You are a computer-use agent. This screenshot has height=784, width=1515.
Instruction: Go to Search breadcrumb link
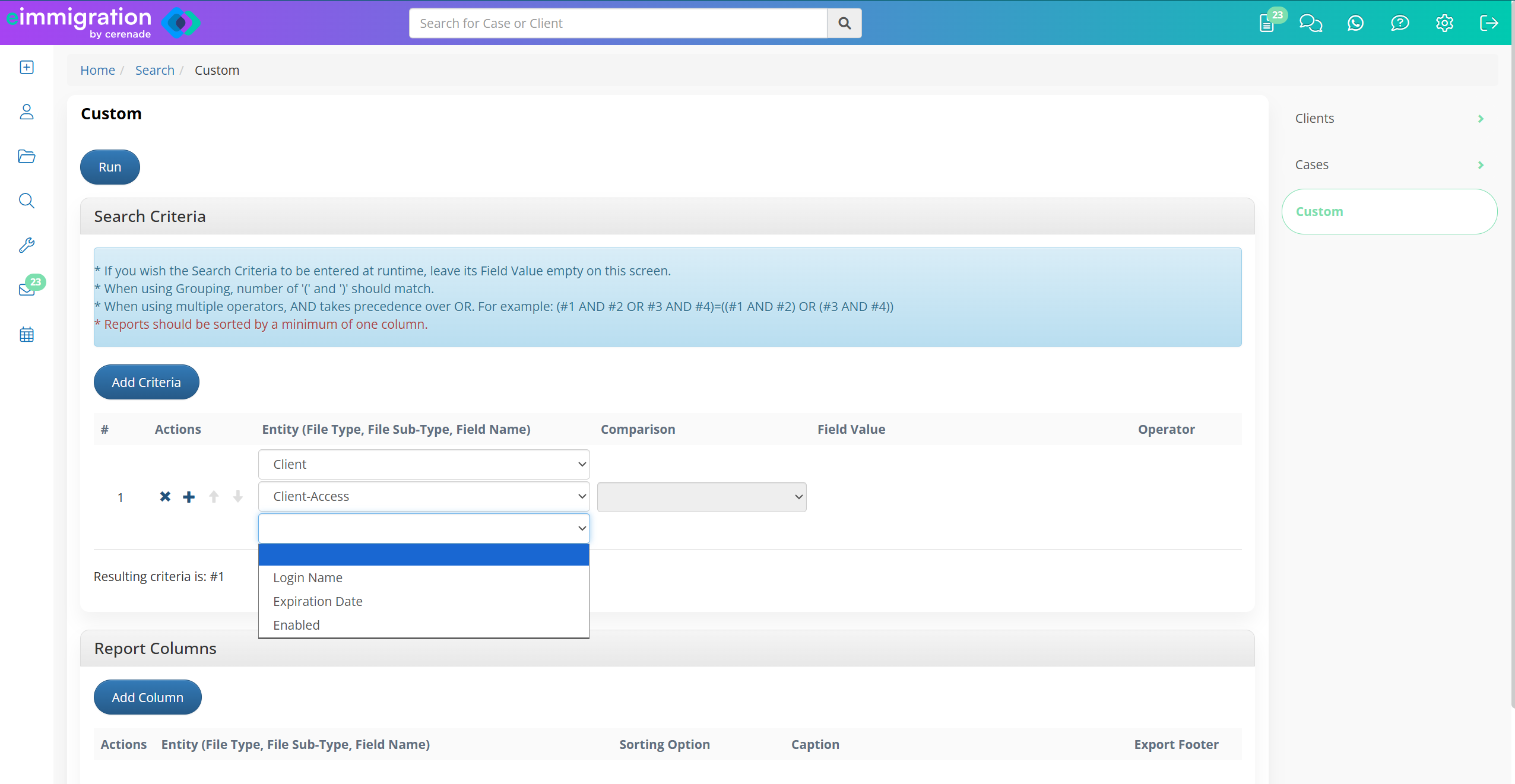(154, 70)
